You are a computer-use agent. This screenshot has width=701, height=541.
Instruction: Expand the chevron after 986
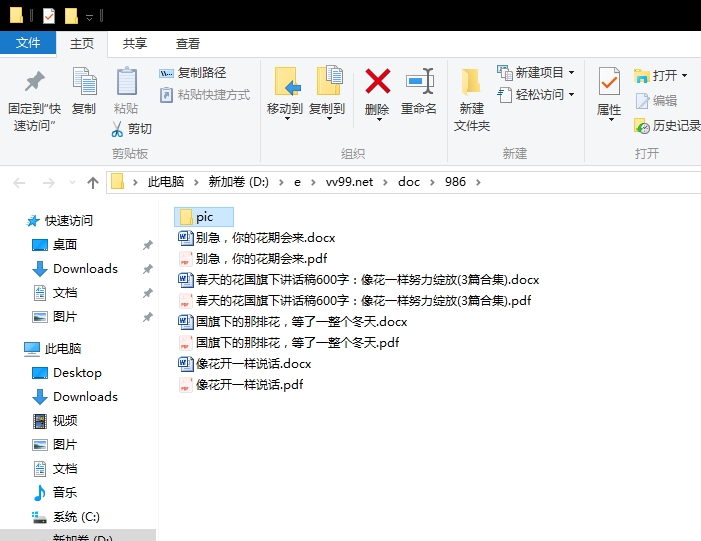(x=478, y=182)
